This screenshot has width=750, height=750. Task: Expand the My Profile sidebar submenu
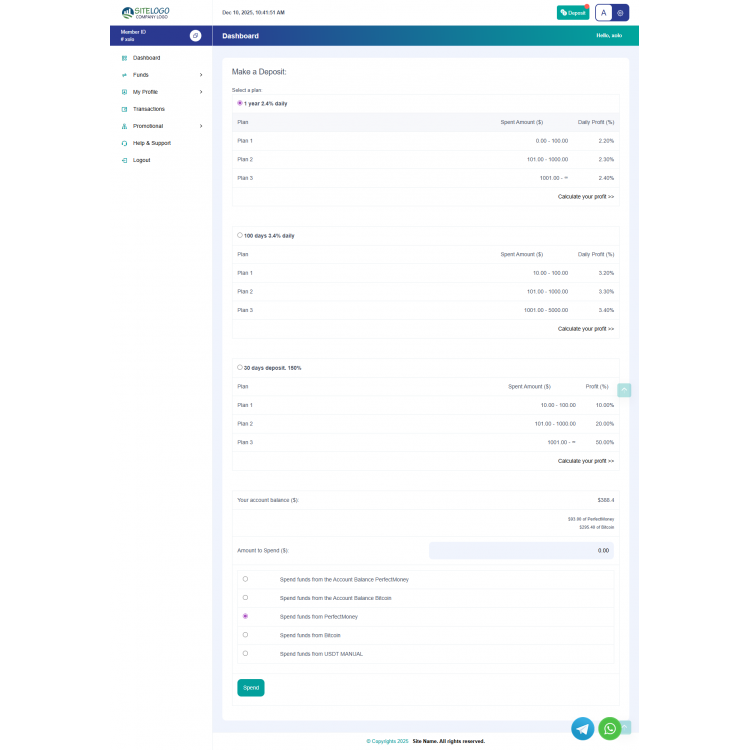tap(200, 92)
